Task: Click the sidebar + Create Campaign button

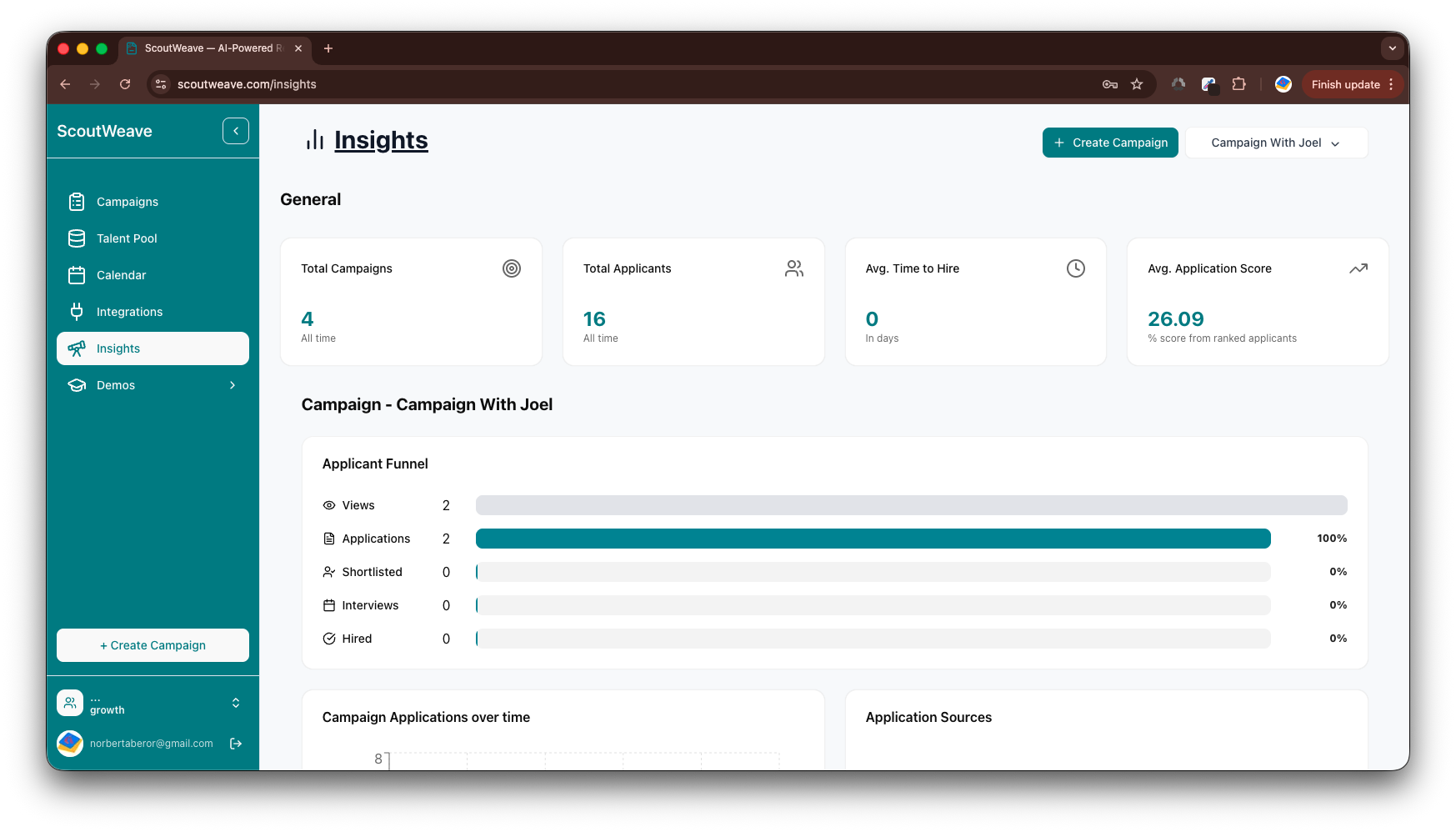Action: (153, 645)
